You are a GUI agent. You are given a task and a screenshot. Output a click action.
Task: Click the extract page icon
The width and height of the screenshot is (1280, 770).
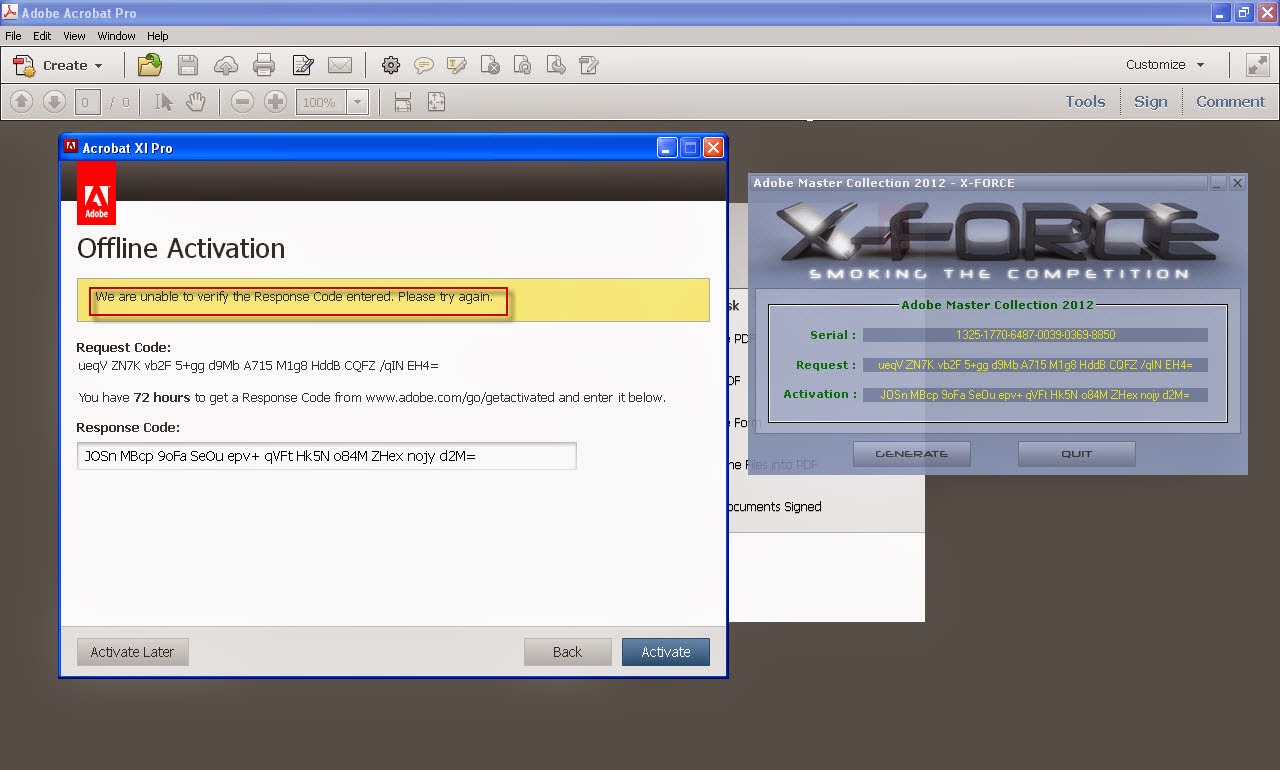[556, 65]
